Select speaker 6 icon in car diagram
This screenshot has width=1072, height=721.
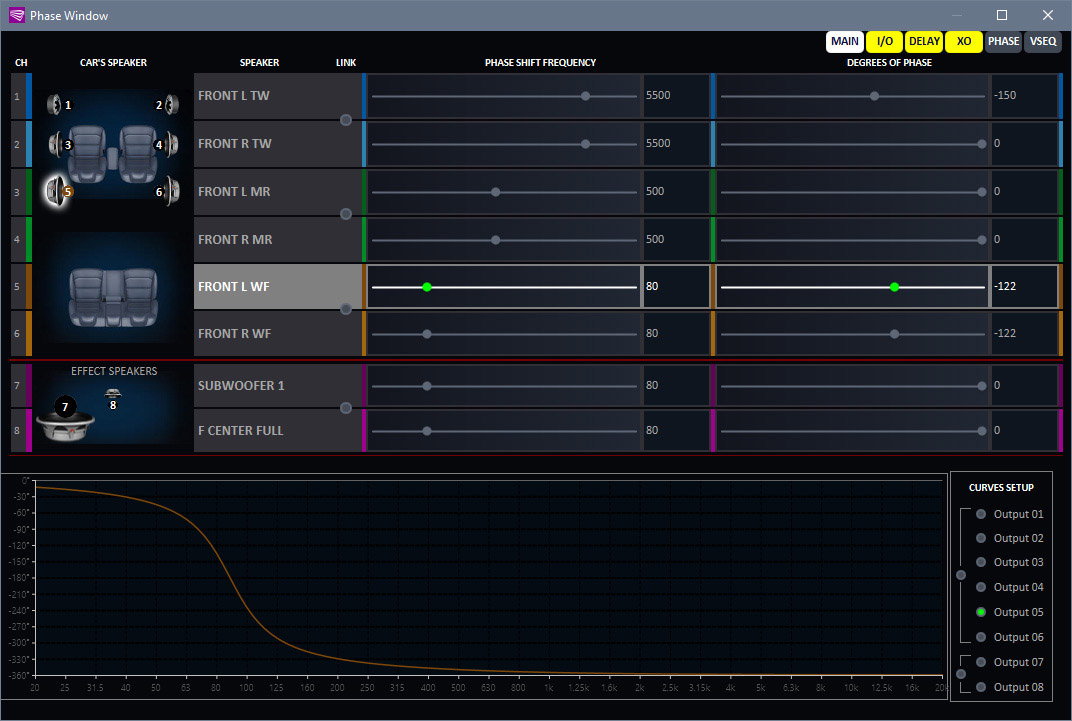172,191
